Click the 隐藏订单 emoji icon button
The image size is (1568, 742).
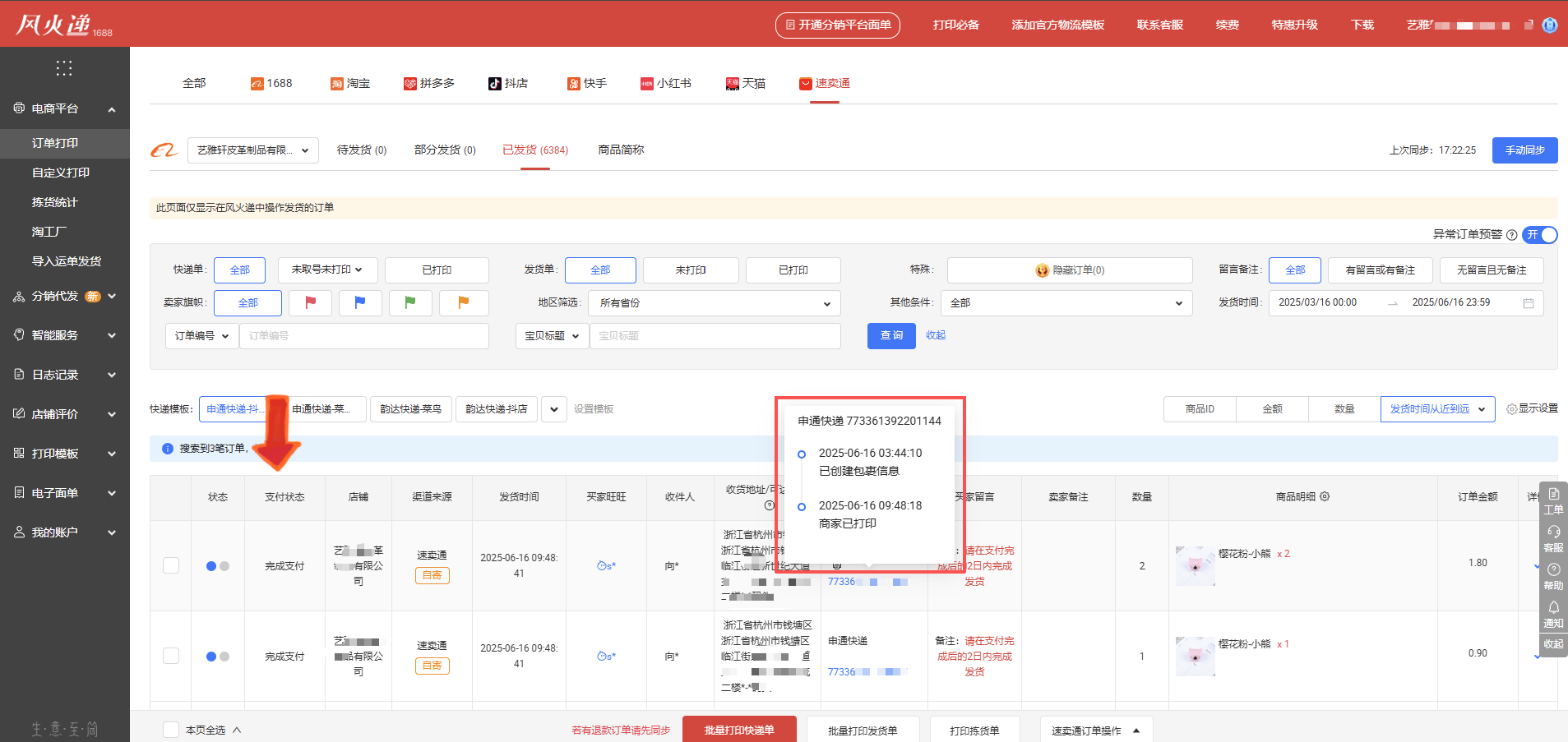point(1043,270)
